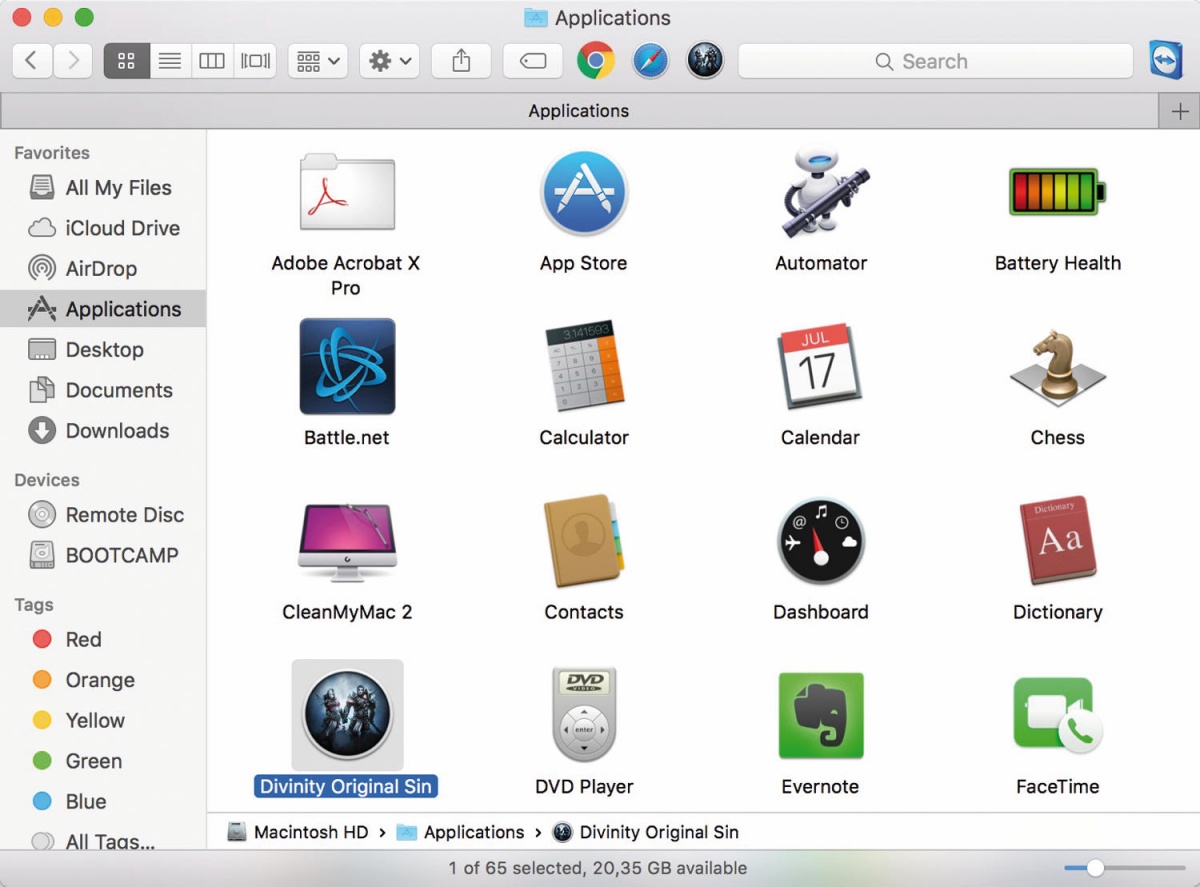1200x887 pixels.
Task: Show All Tags in sidebar
Action: click(x=103, y=841)
